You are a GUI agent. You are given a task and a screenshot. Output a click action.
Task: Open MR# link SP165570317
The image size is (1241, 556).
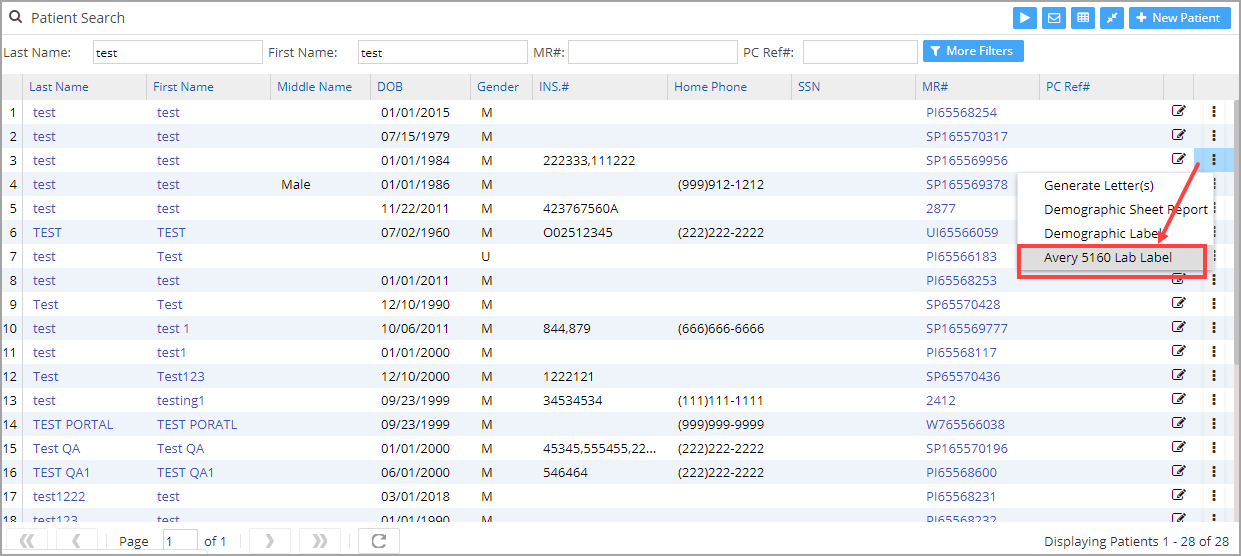click(x=966, y=136)
